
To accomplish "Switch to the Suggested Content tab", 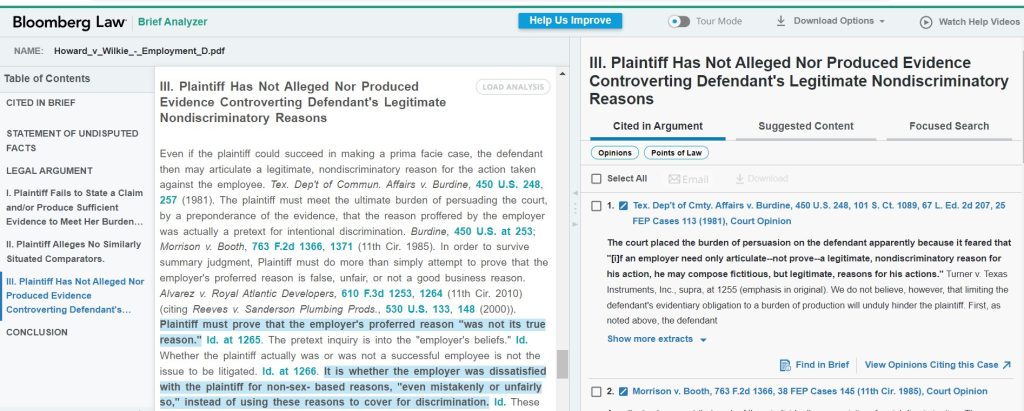I will (x=805, y=126).
